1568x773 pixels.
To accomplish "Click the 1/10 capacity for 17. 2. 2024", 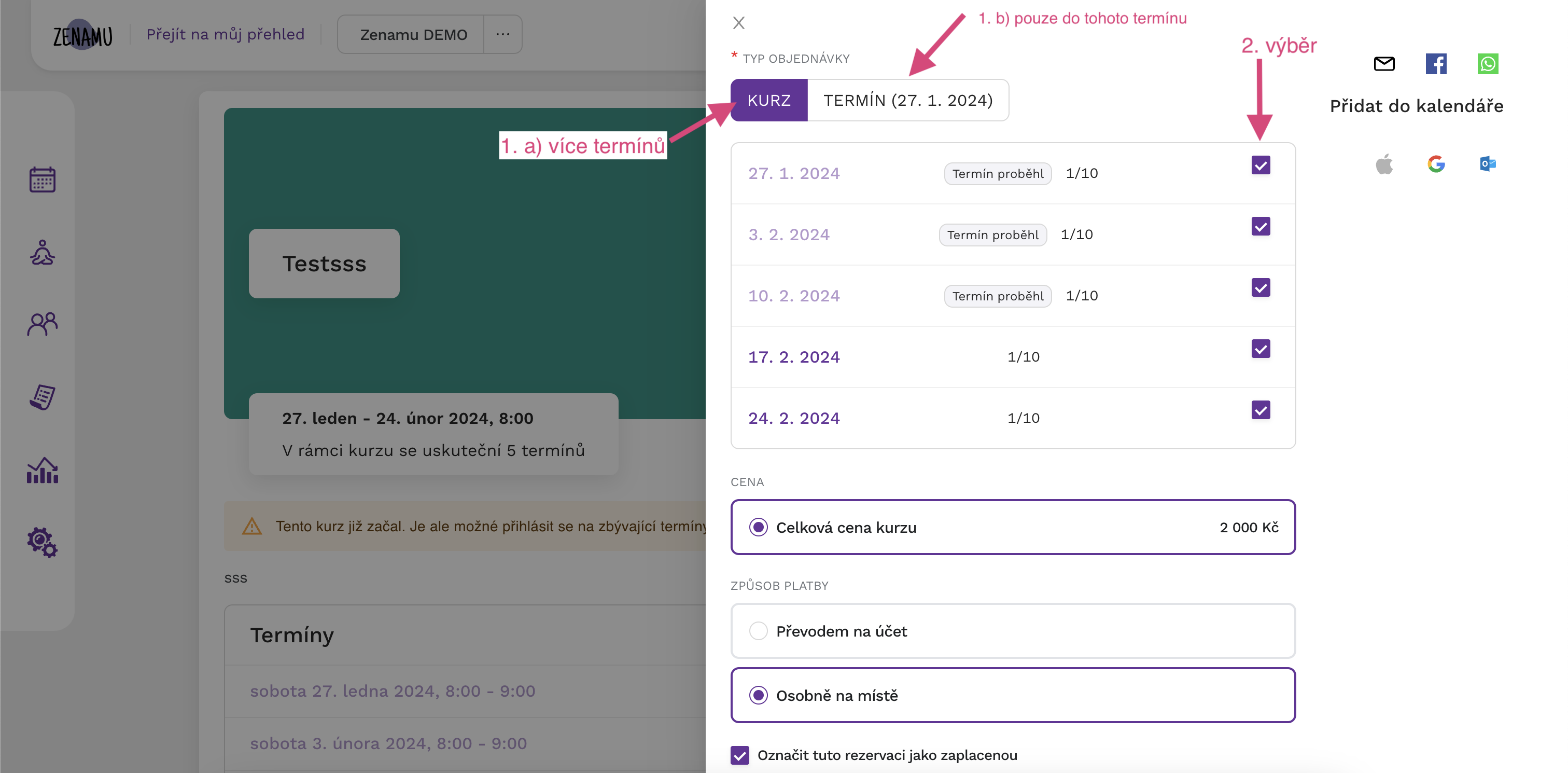I will click(1023, 357).
